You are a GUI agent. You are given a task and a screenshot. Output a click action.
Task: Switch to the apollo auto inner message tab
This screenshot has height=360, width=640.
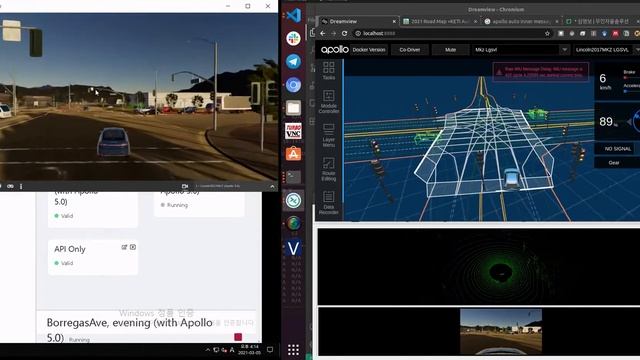(520, 21)
